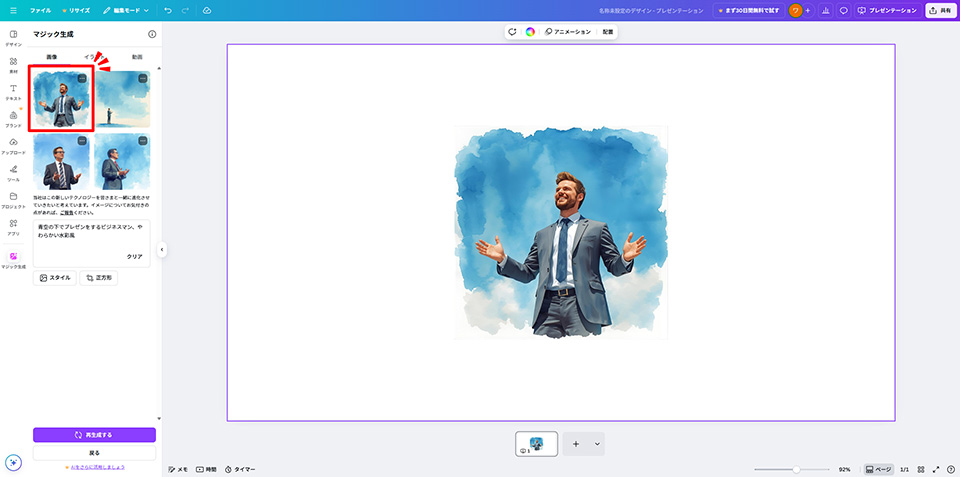Open the 素材 (Elements) sidebar panel
The image size is (960, 477).
click(x=13, y=65)
